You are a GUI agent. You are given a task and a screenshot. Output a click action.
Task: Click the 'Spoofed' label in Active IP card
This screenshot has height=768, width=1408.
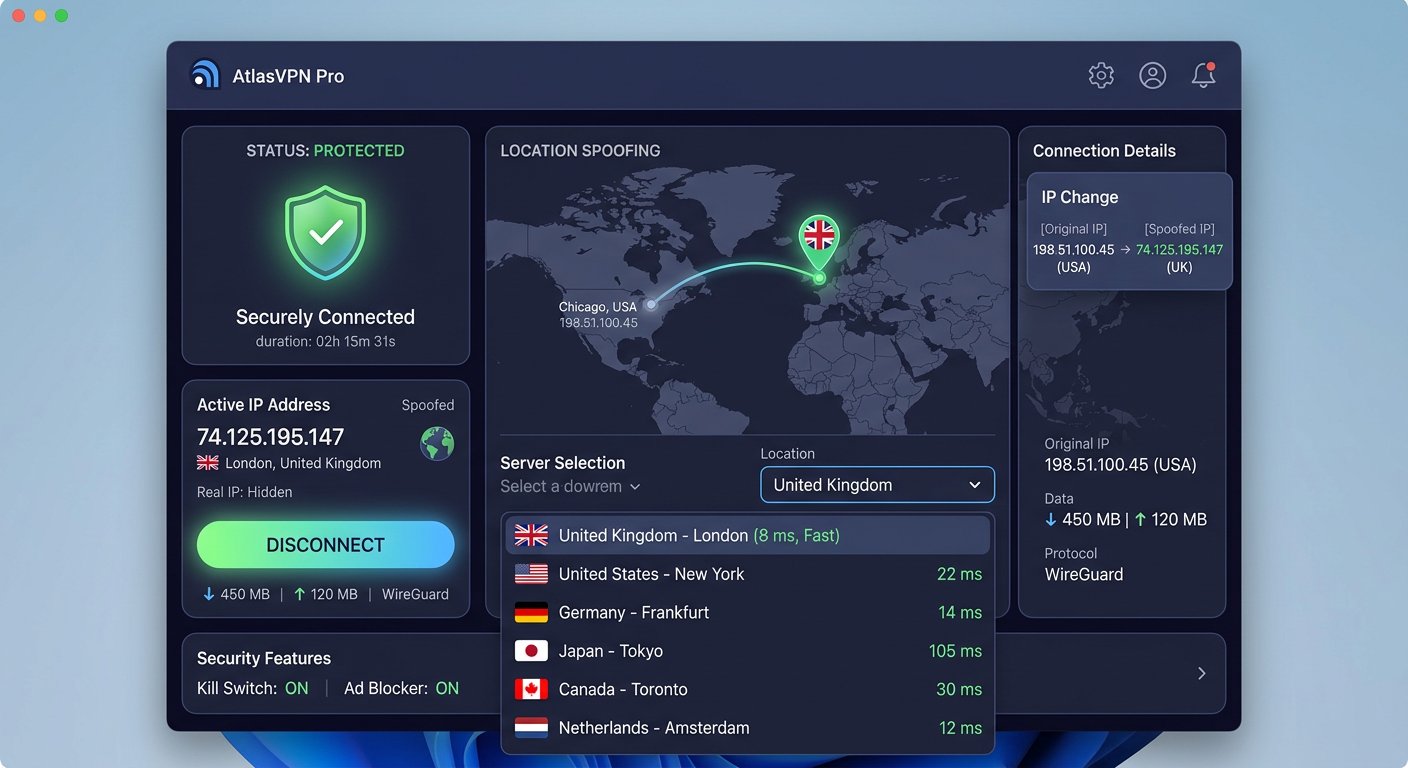point(428,405)
